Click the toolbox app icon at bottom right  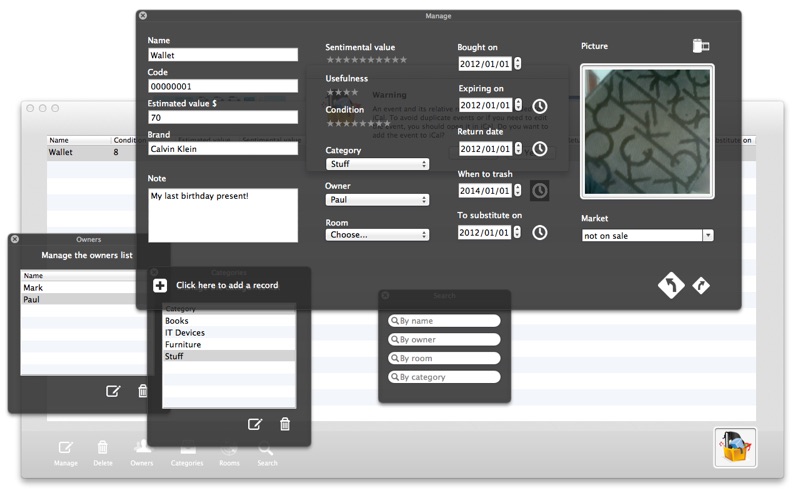coord(735,447)
